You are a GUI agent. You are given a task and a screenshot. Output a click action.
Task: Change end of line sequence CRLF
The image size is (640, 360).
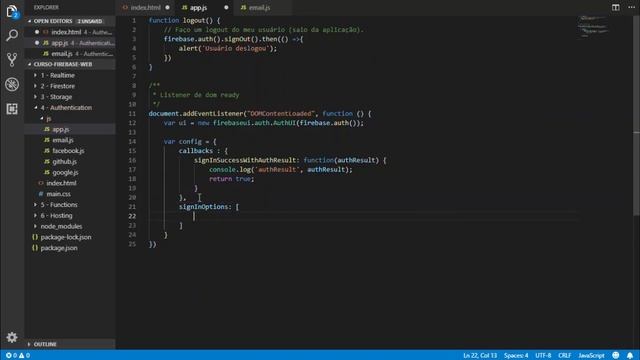coord(564,356)
